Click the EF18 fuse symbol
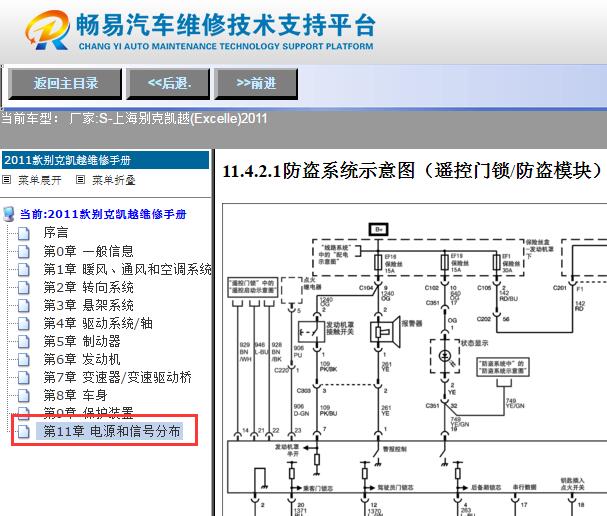The width and height of the screenshot is (607, 516). (x=378, y=263)
